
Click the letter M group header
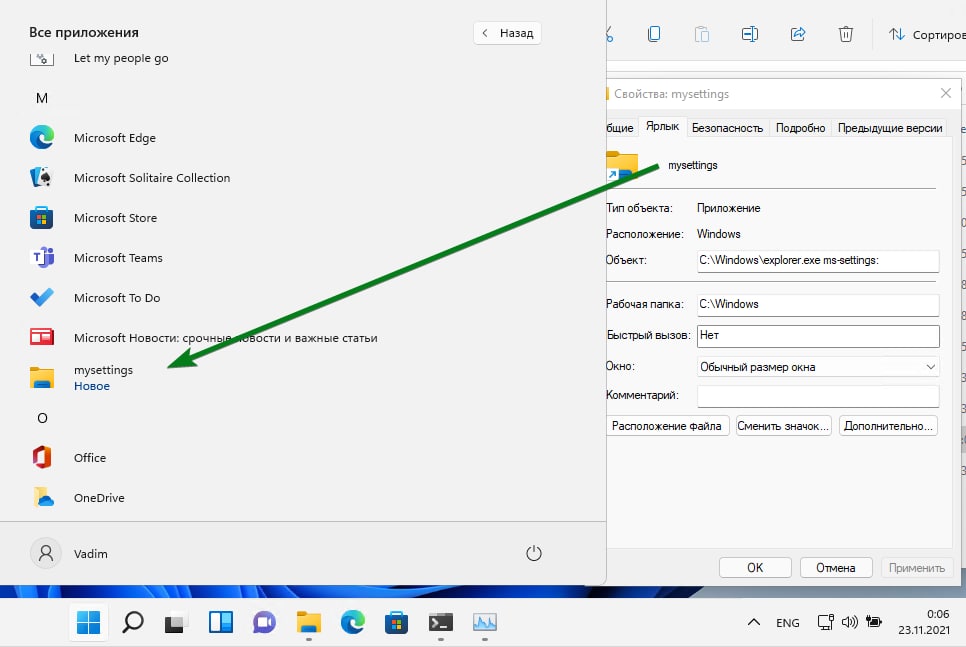[x=42, y=98]
